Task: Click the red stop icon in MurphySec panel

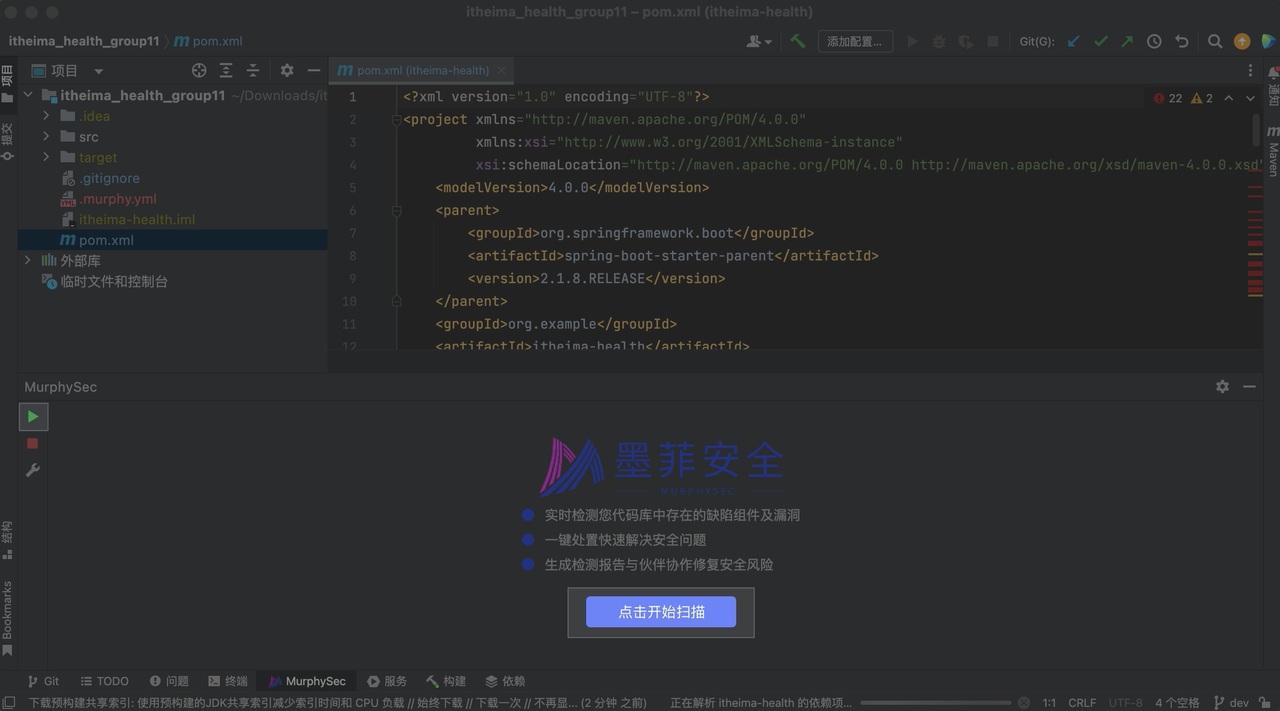Action: pos(33,443)
